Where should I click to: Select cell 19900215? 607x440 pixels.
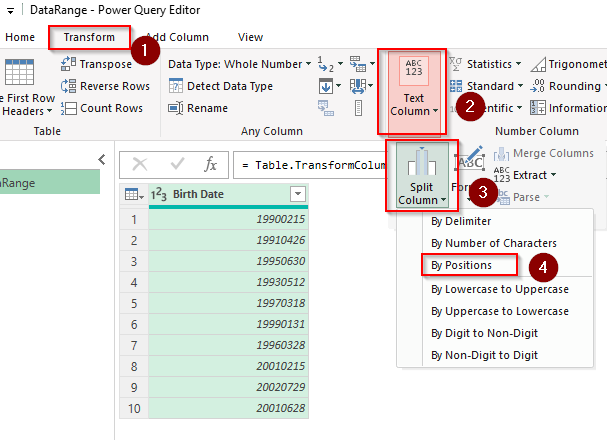pyautogui.click(x=228, y=219)
